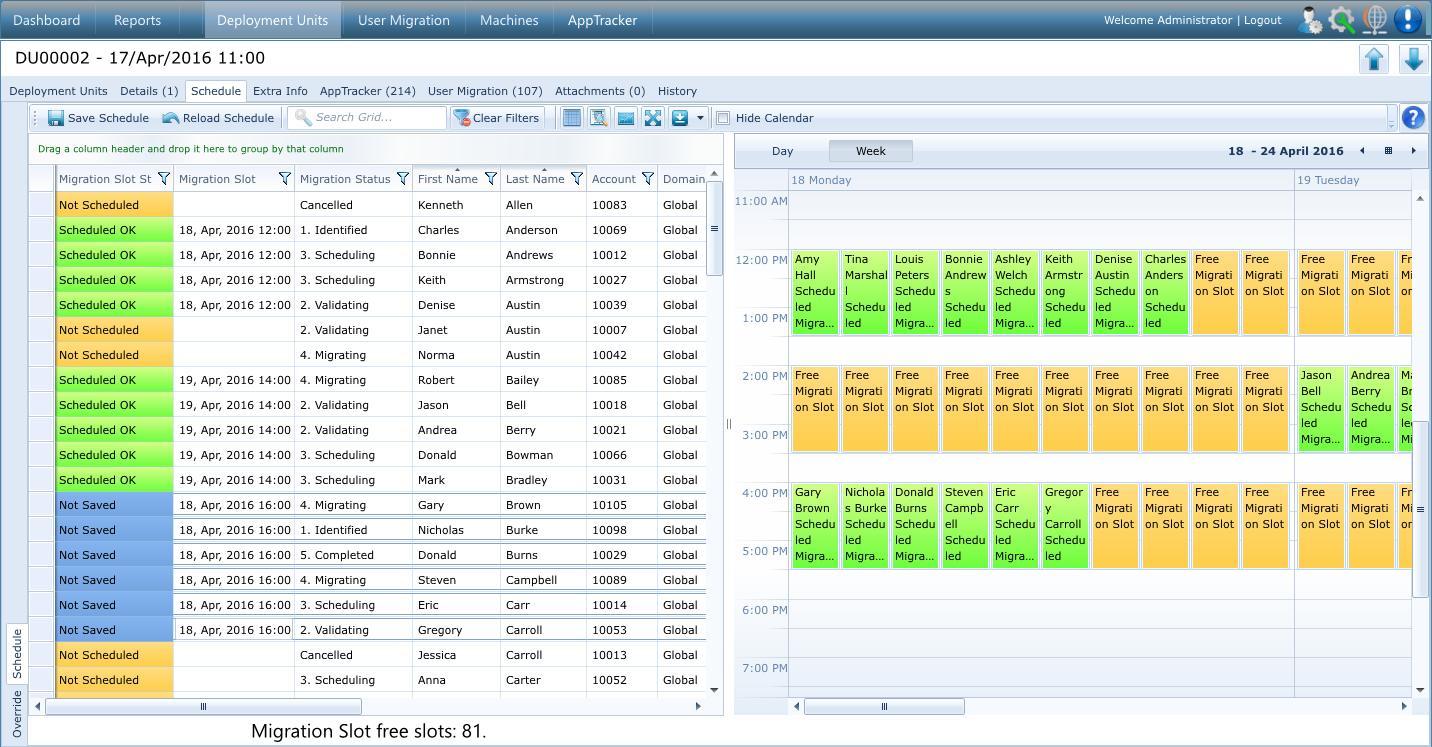Go to next calendar week
The height and width of the screenshot is (747, 1432).
1413,151
